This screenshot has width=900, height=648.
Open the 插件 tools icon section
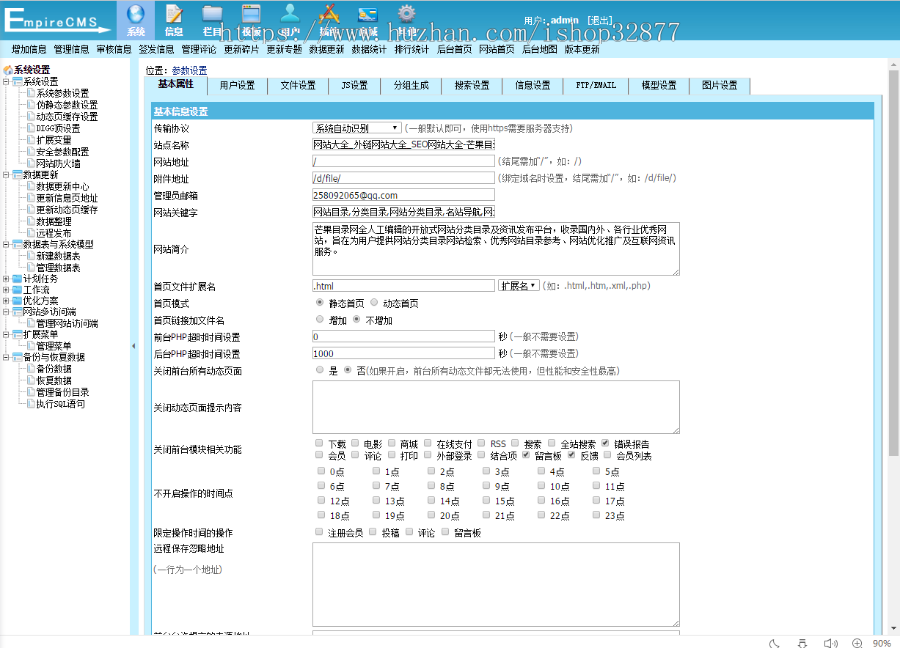(329, 20)
